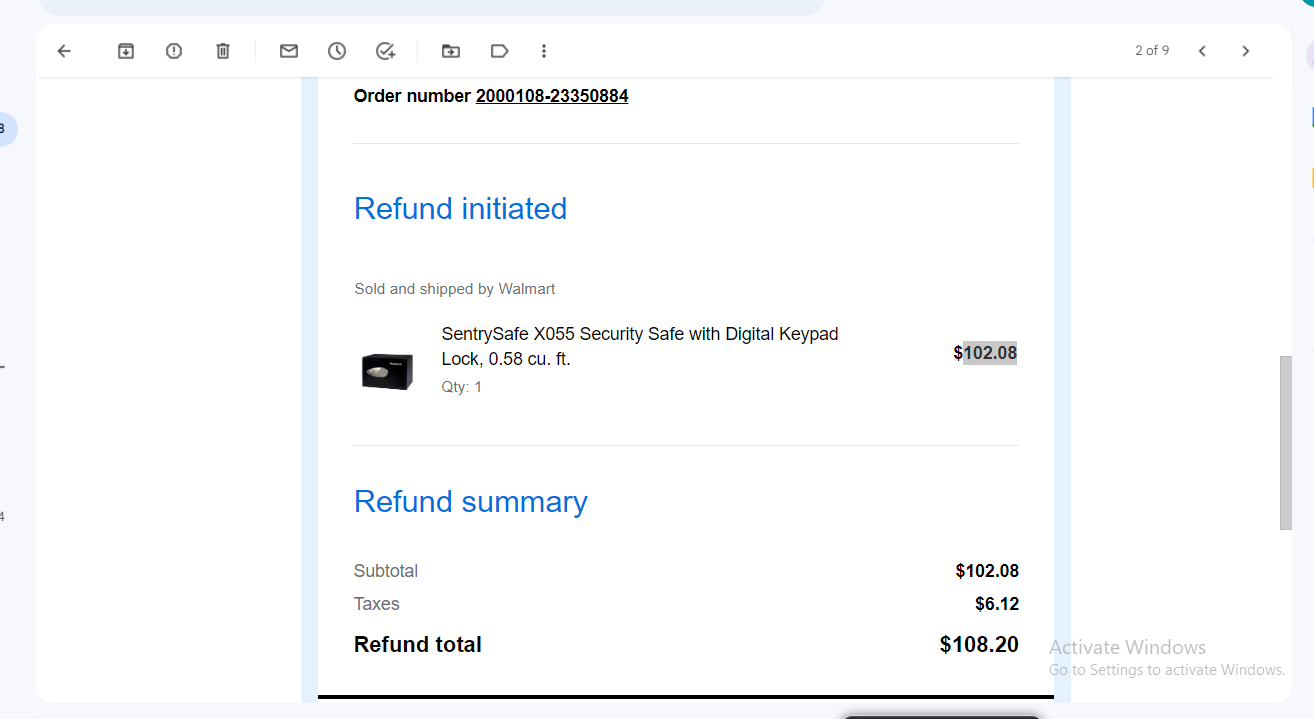This screenshot has width=1314, height=719.
Task: Click the vertical scrollbar thumb
Action: (1286, 443)
